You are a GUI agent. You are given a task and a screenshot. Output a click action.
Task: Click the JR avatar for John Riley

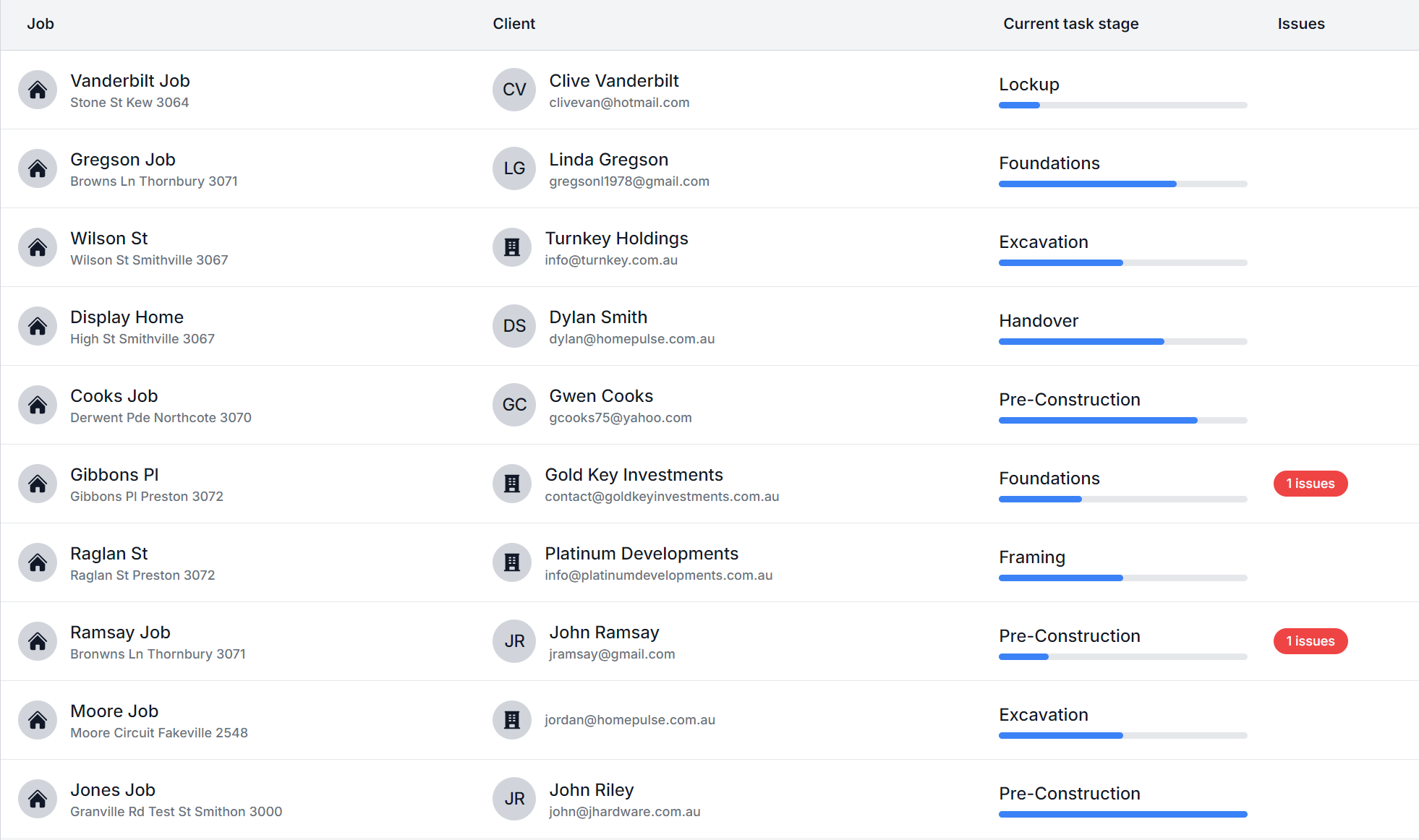pos(514,799)
